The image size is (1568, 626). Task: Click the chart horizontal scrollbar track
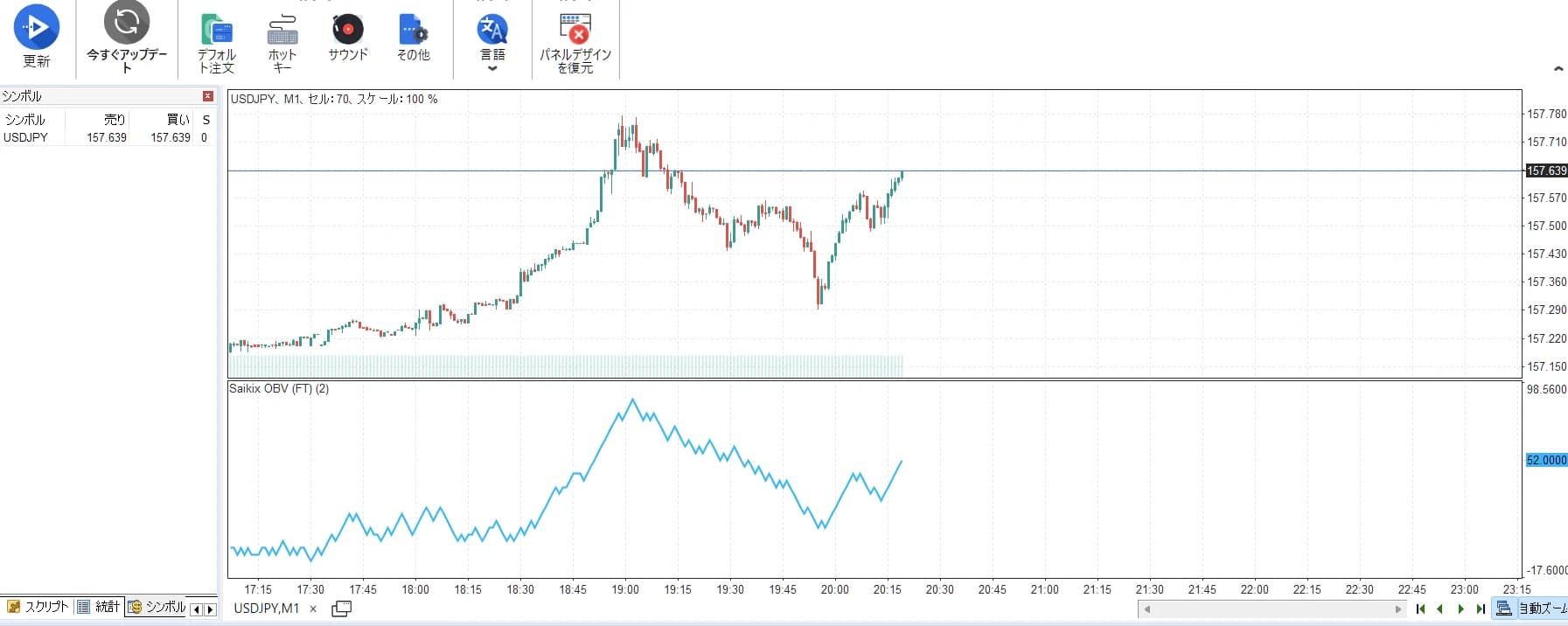(1272, 609)
